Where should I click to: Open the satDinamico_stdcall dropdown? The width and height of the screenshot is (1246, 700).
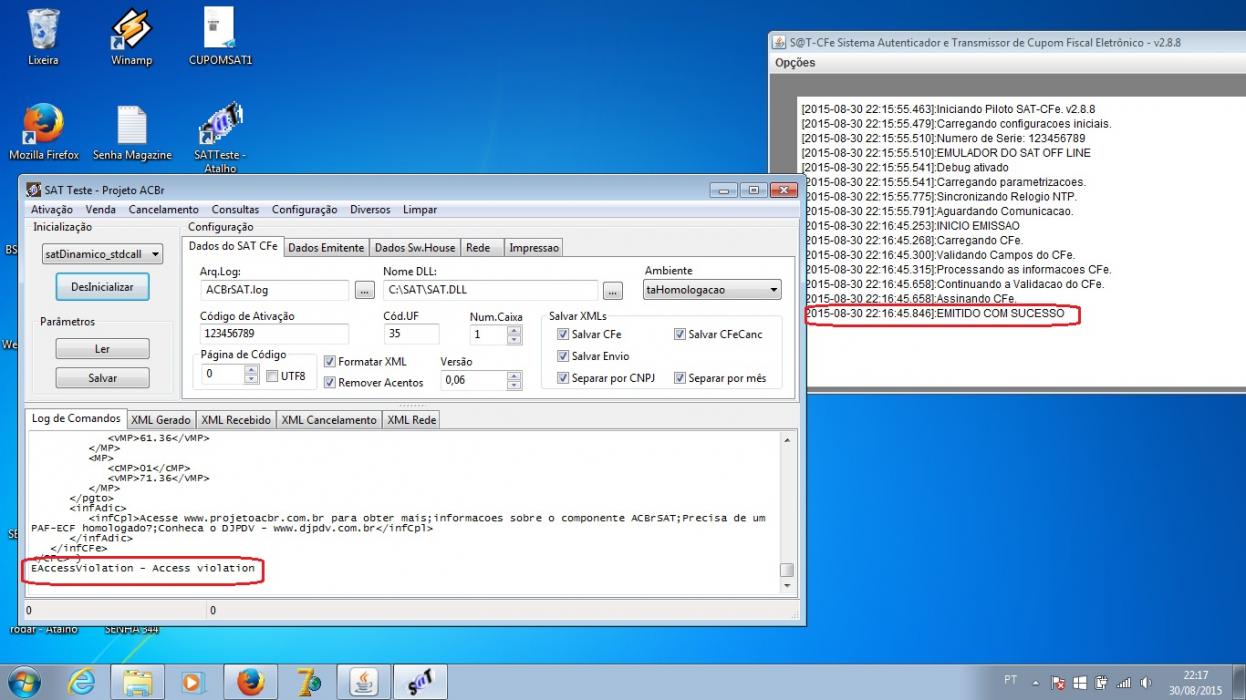[102, 255]
